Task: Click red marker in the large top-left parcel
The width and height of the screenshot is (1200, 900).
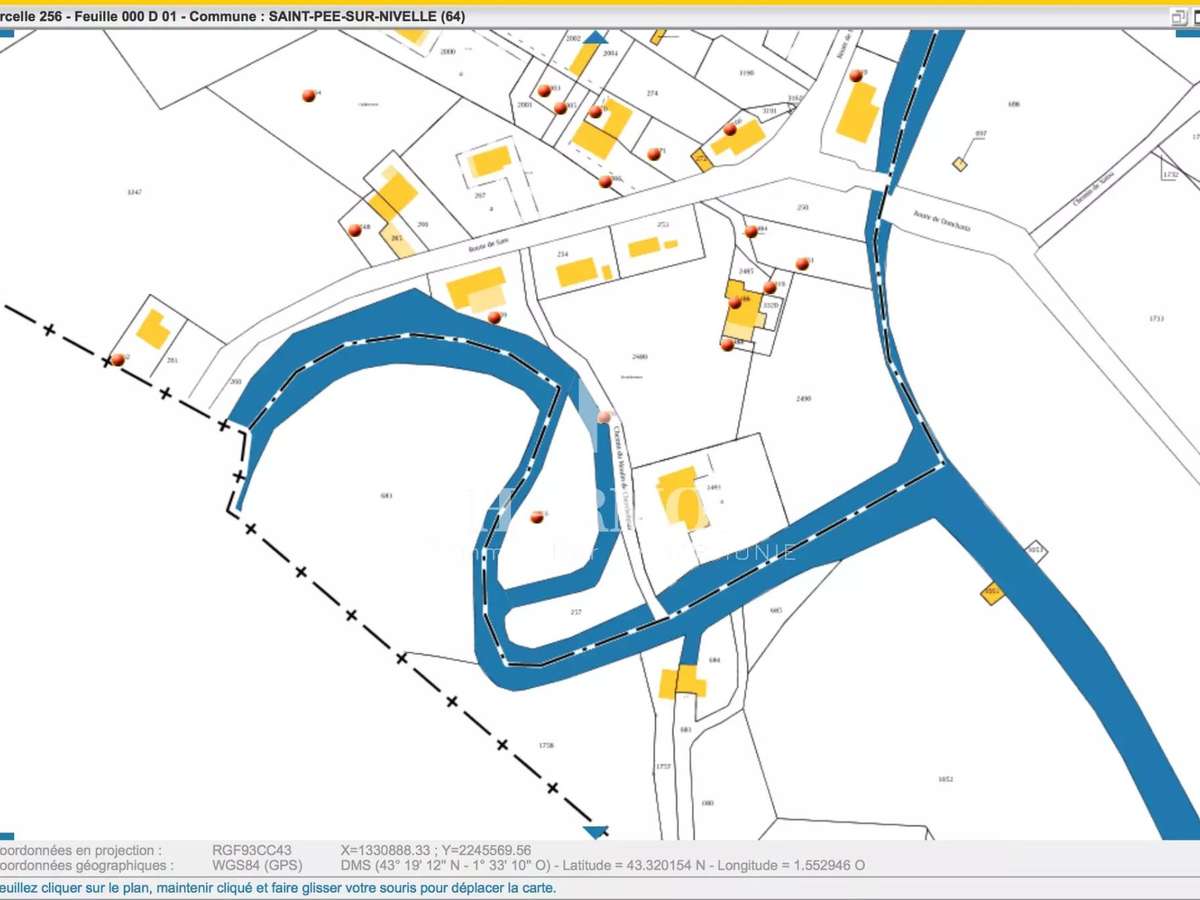Action: click(308, 95)
